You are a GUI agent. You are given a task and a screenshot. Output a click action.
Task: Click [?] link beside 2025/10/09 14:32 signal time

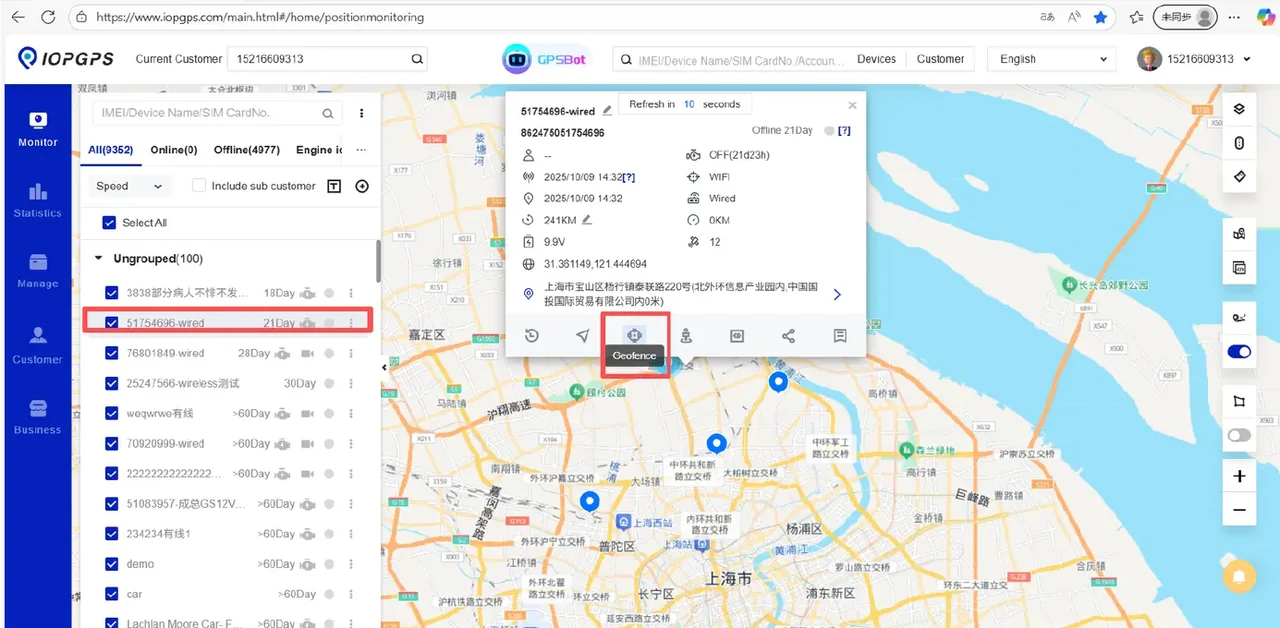tap(628, 177)
